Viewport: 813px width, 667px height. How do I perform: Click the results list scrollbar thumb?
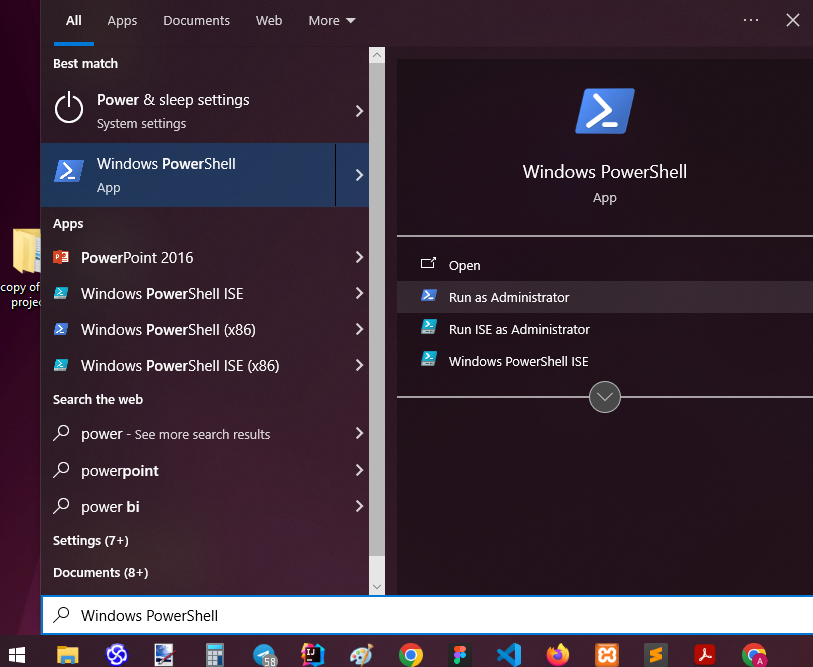[377, 309]
